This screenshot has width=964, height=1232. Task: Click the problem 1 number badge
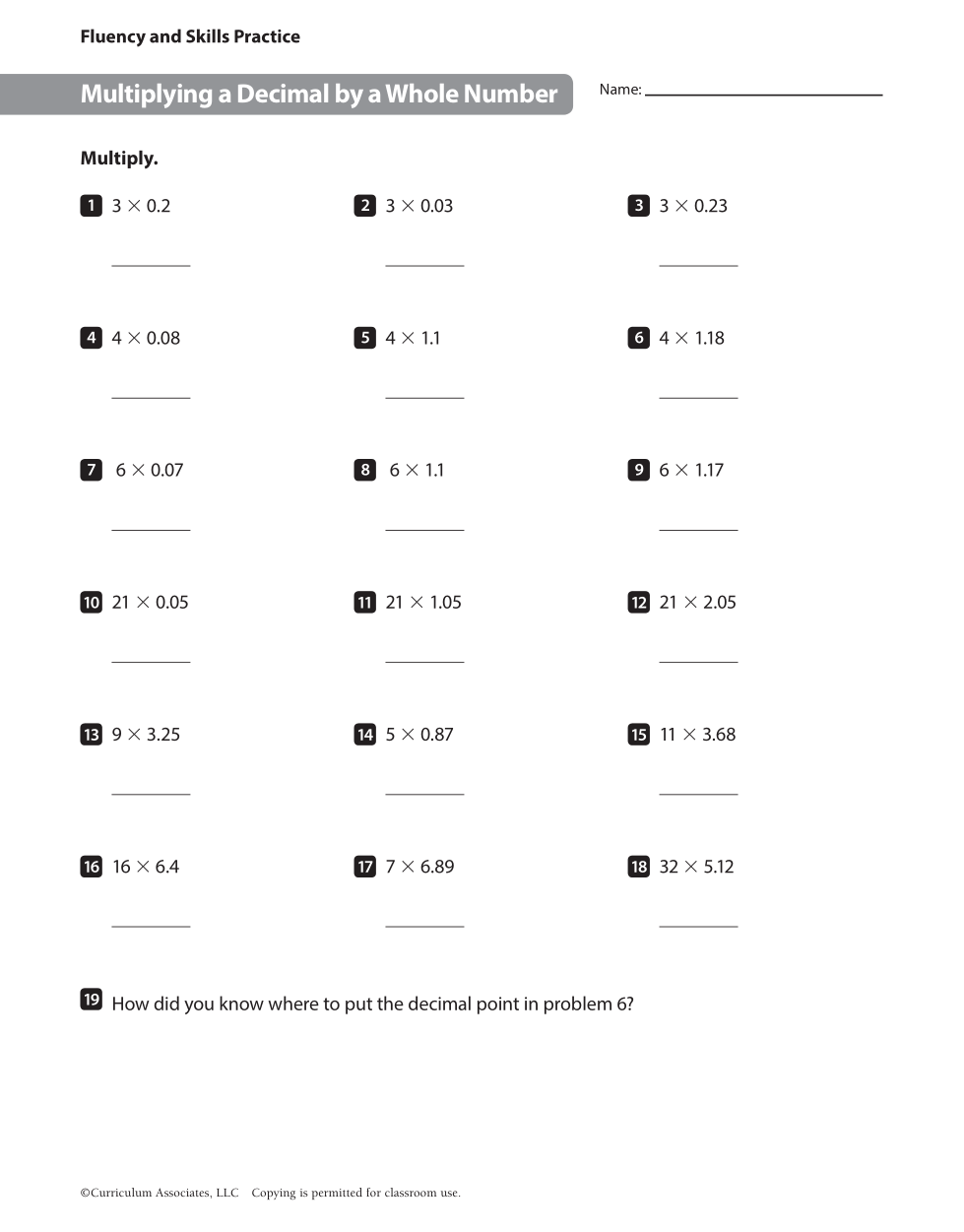(91, 206)
